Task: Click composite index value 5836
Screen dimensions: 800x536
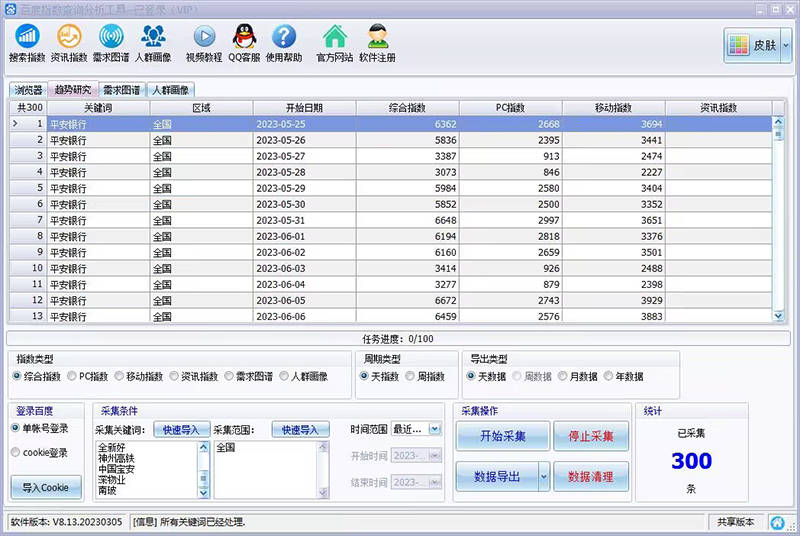Action: (445, 140)
